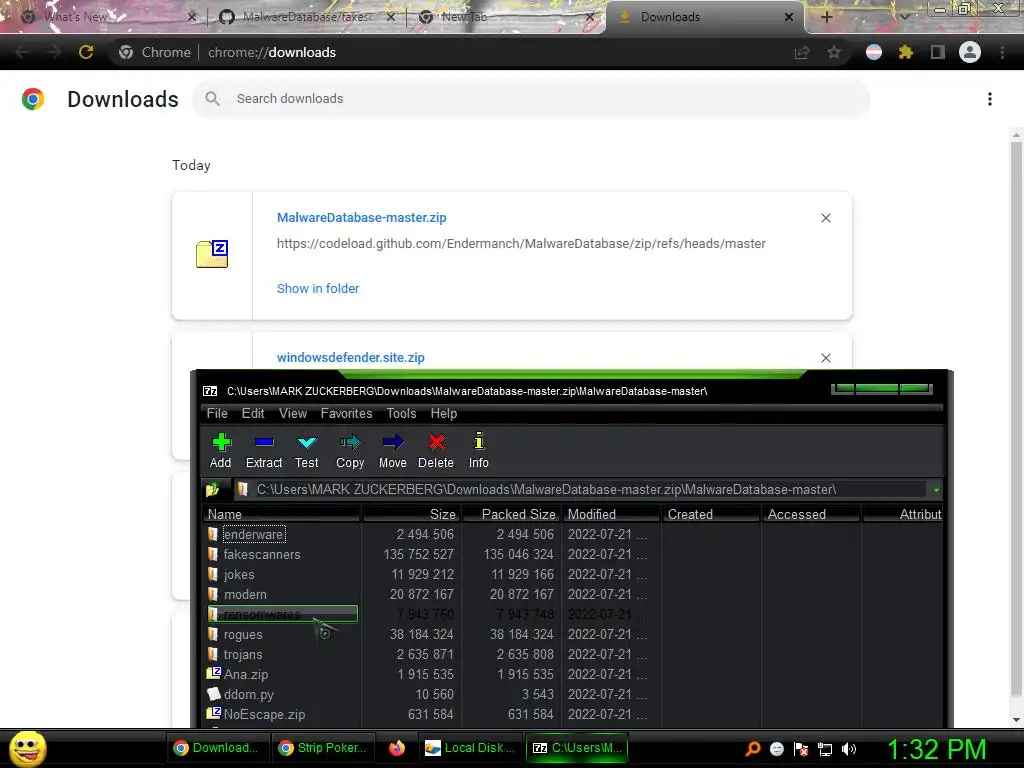Bookmark this page with the star icon

coord(834,52)
